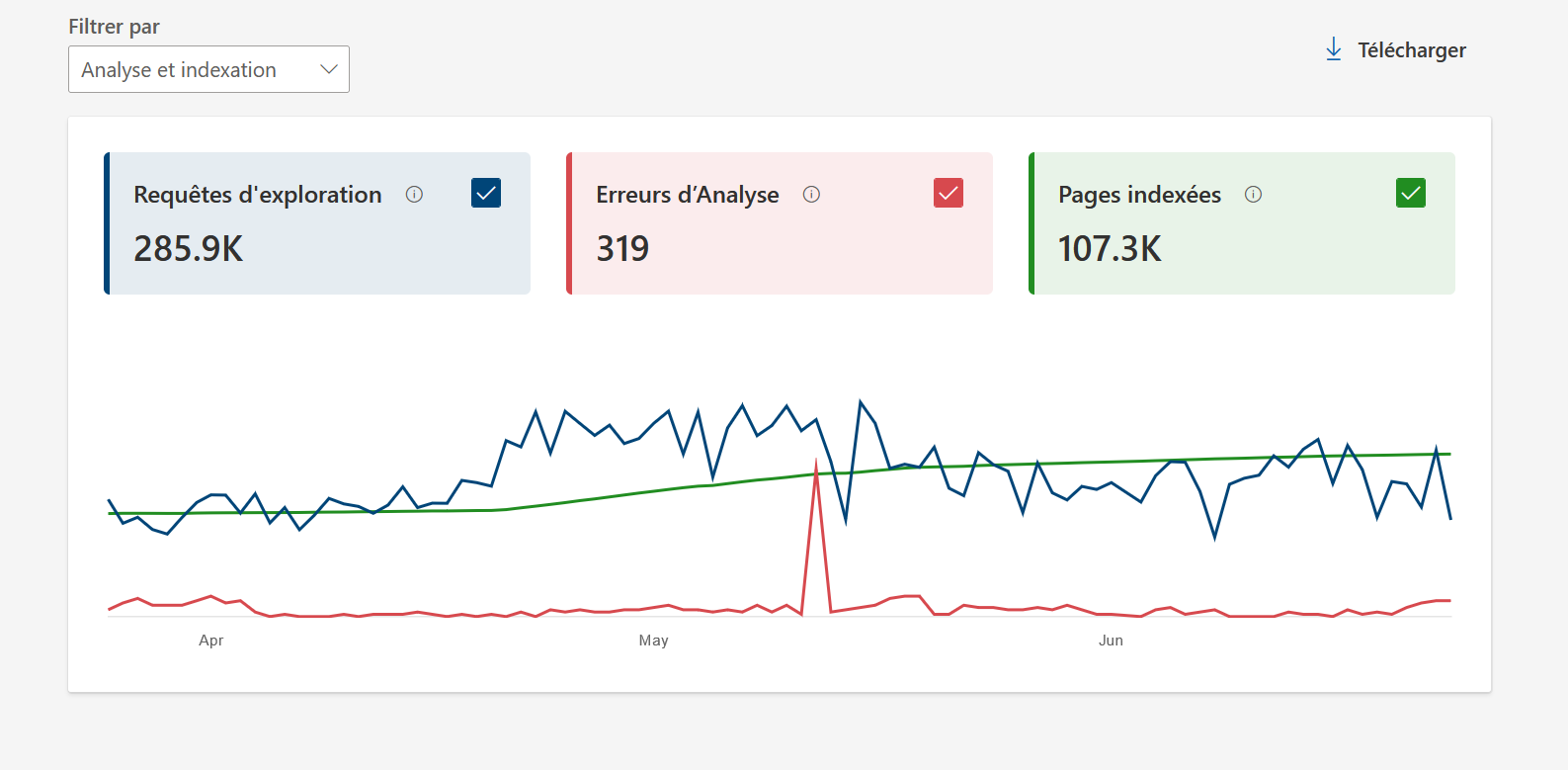Click the Requêtes d'exploration card title
This screenshot has height=770, width=1568.
tap(258, 195)
